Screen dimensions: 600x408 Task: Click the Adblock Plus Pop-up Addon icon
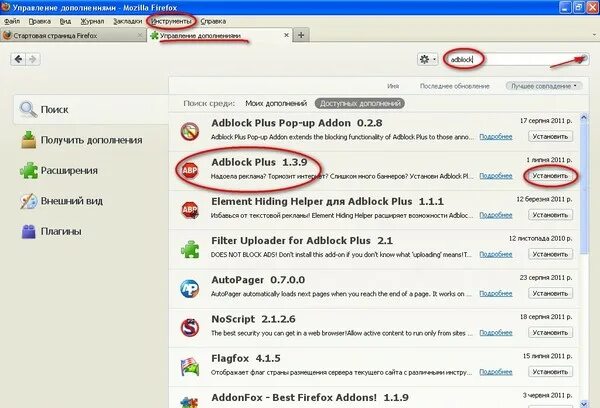[x=190, y=131]
